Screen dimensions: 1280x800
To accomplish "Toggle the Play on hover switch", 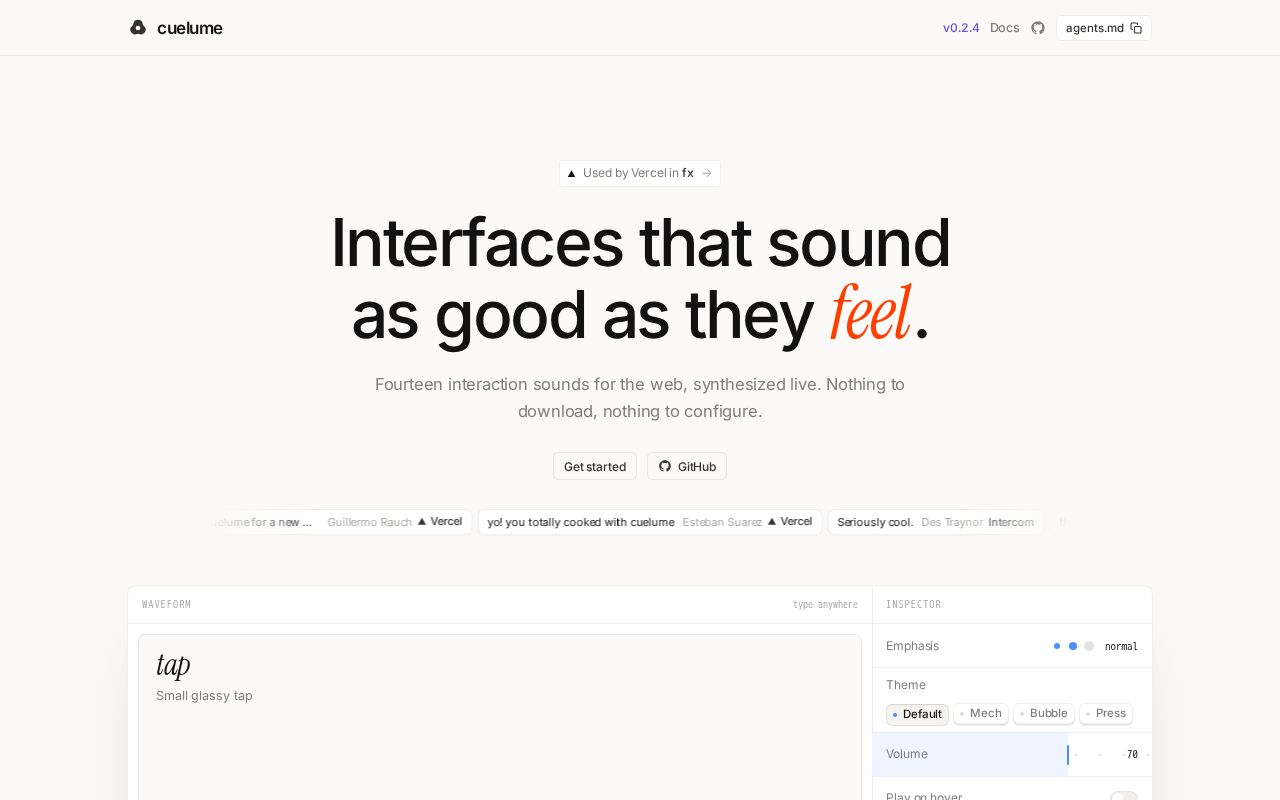I will [x=1124, y=797].
